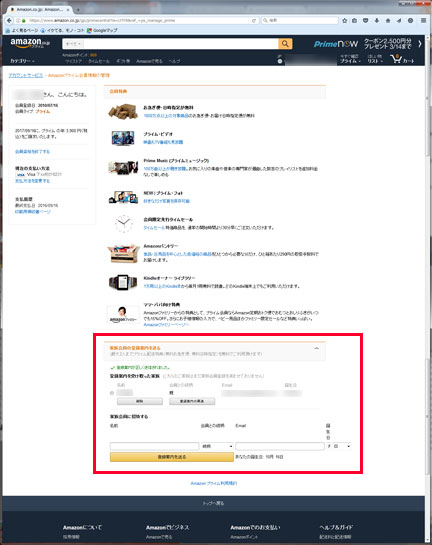Click the Amazon.co.jp logo
The width and height of the screenshot is (432, 545).
pyautogui.click(x=30, y=43)
